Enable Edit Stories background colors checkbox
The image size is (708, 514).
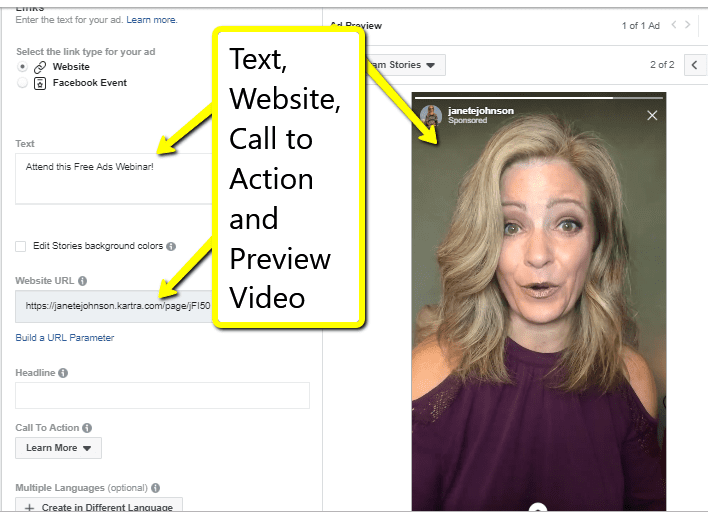(x=21, y=246)
